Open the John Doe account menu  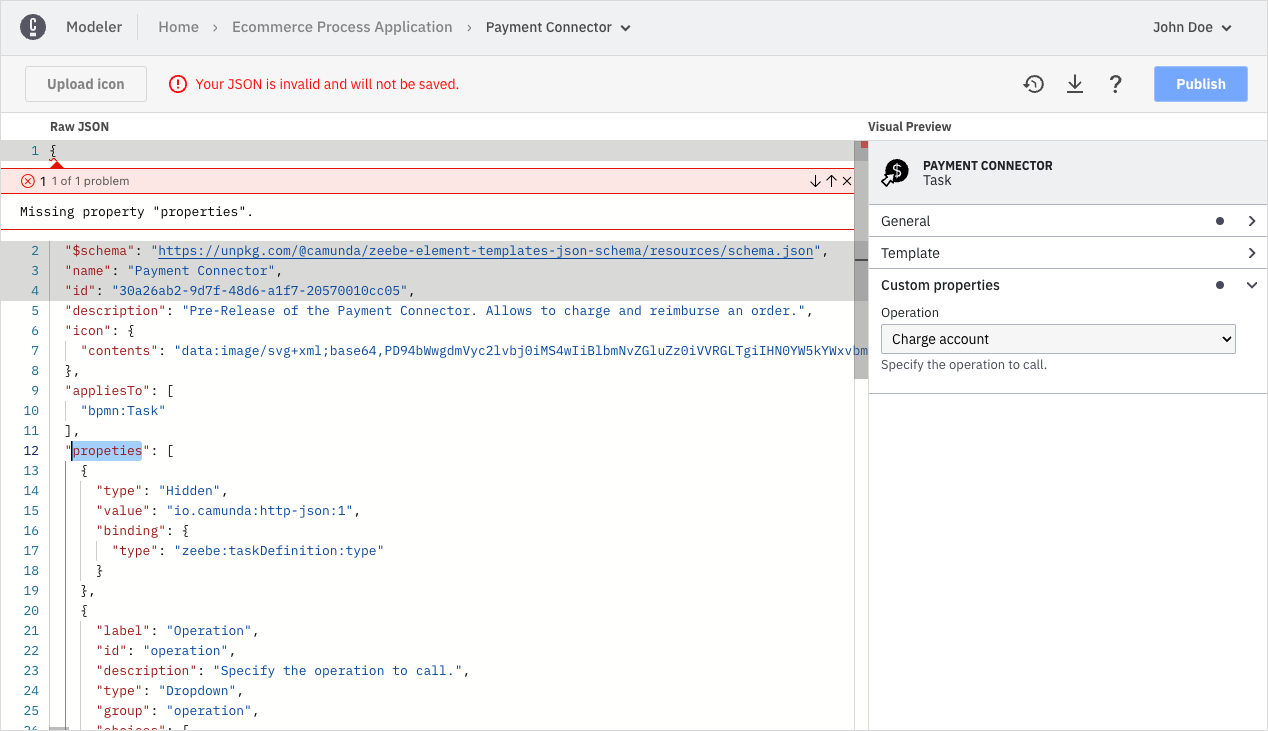pos(1192,27)
